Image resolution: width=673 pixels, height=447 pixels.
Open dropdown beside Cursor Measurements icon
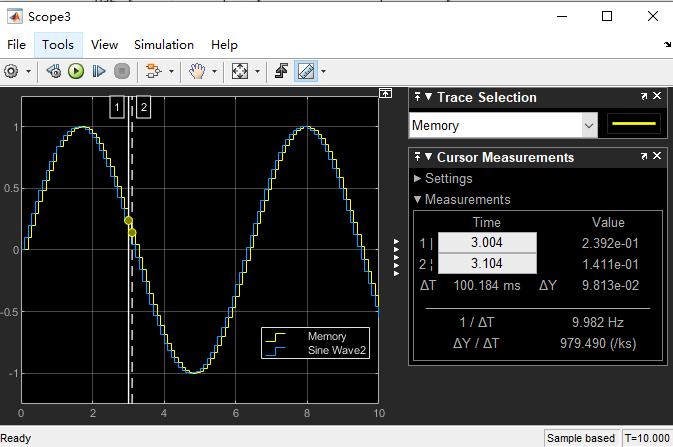[323, 71]
